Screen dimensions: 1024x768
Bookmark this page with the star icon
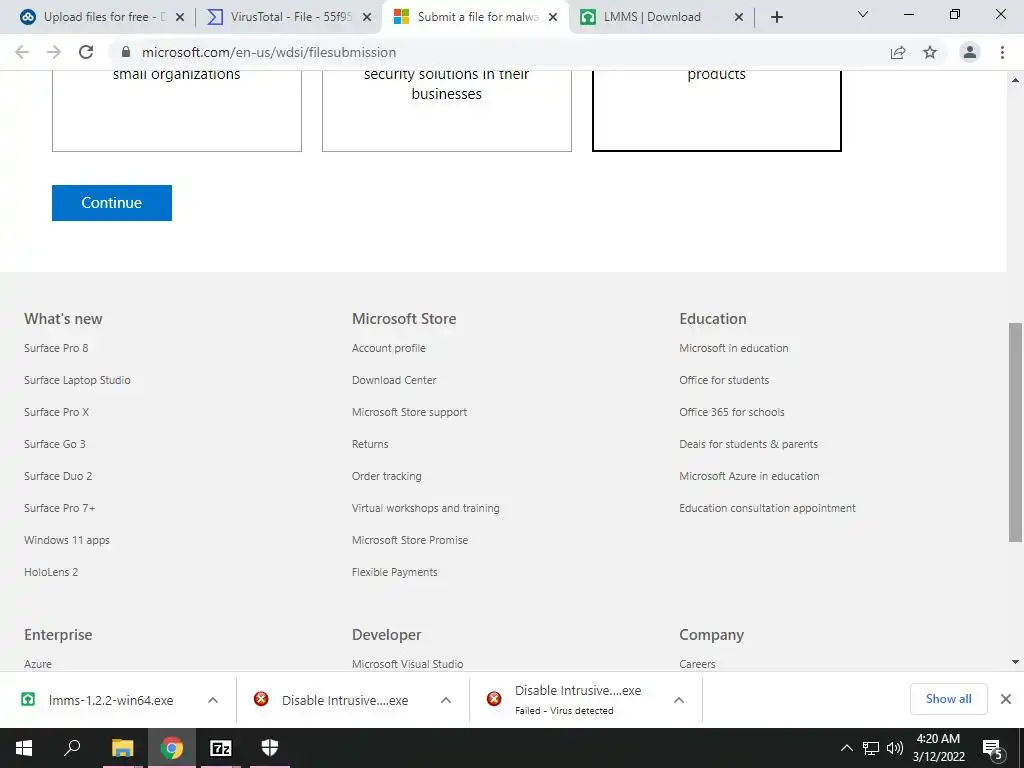coord(930,52)
